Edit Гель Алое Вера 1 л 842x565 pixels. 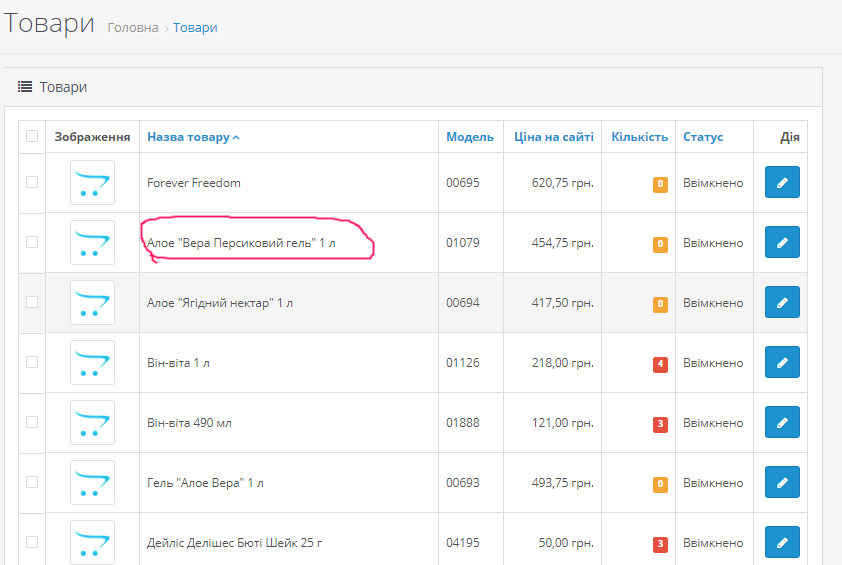tap(782, 482)
